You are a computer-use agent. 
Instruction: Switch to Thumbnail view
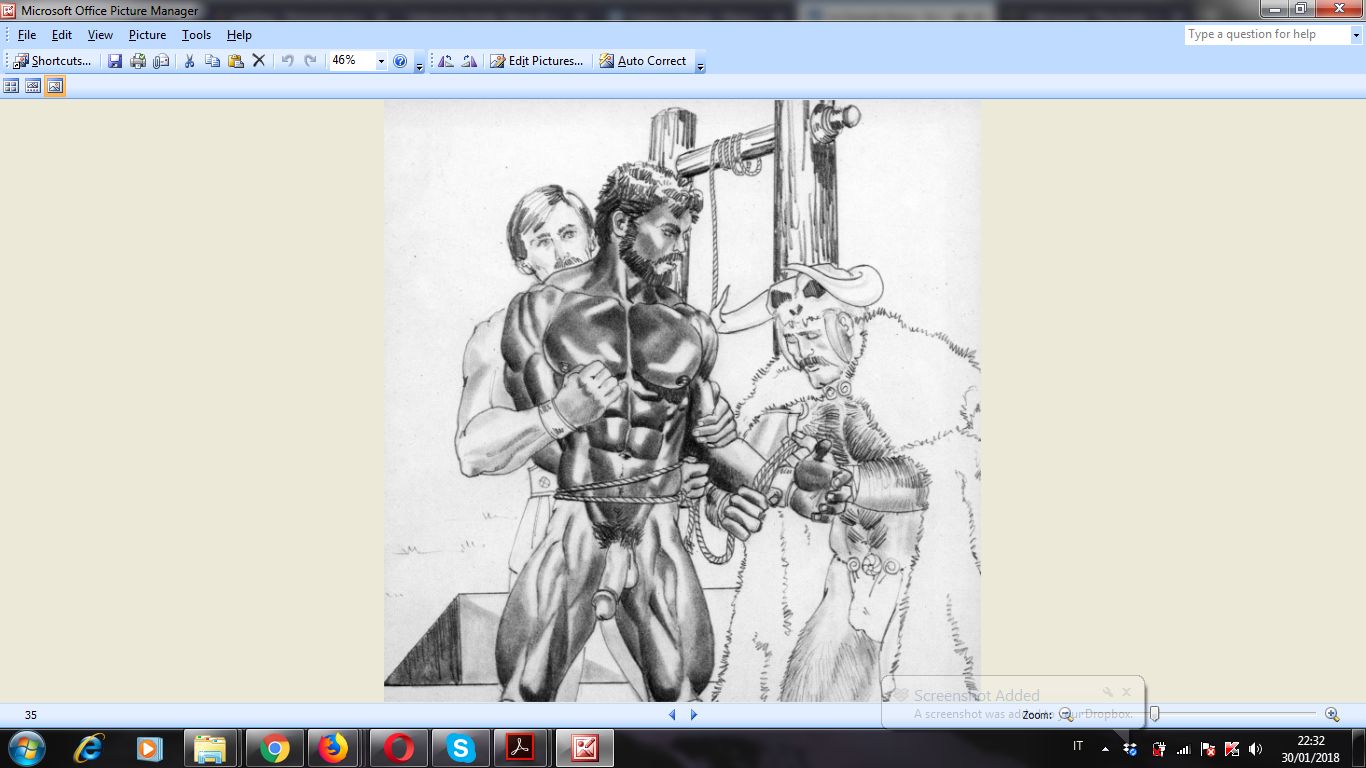click(11, 86)
